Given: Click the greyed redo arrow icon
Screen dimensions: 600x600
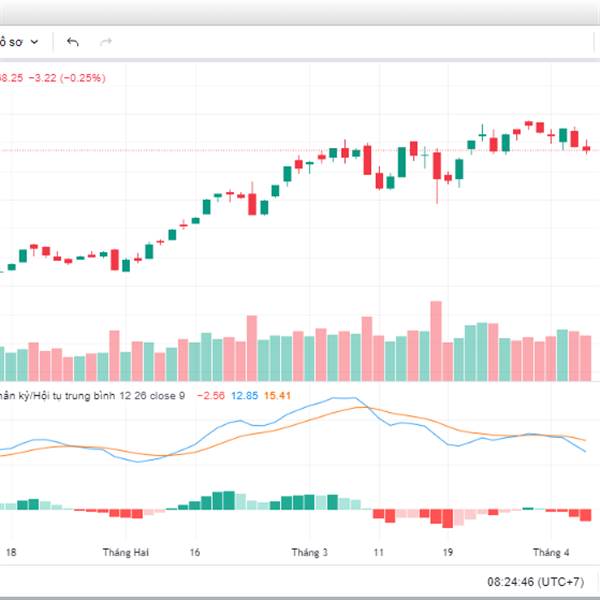Looking at the screenshot, I should pos(106,42).
